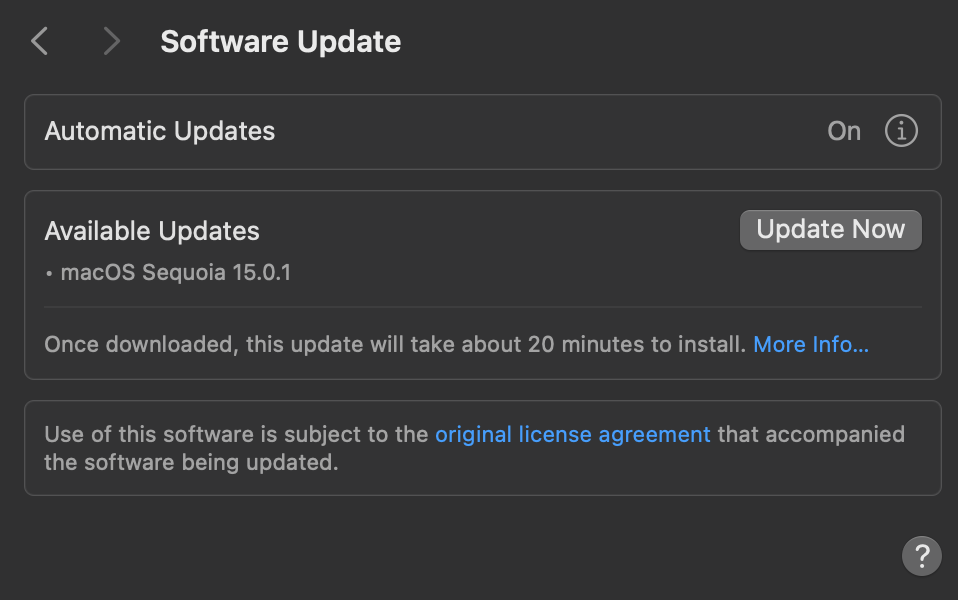Screen dimensions: 958x600
Task: Click "the software being updated." text line
Action: [191, 463]
